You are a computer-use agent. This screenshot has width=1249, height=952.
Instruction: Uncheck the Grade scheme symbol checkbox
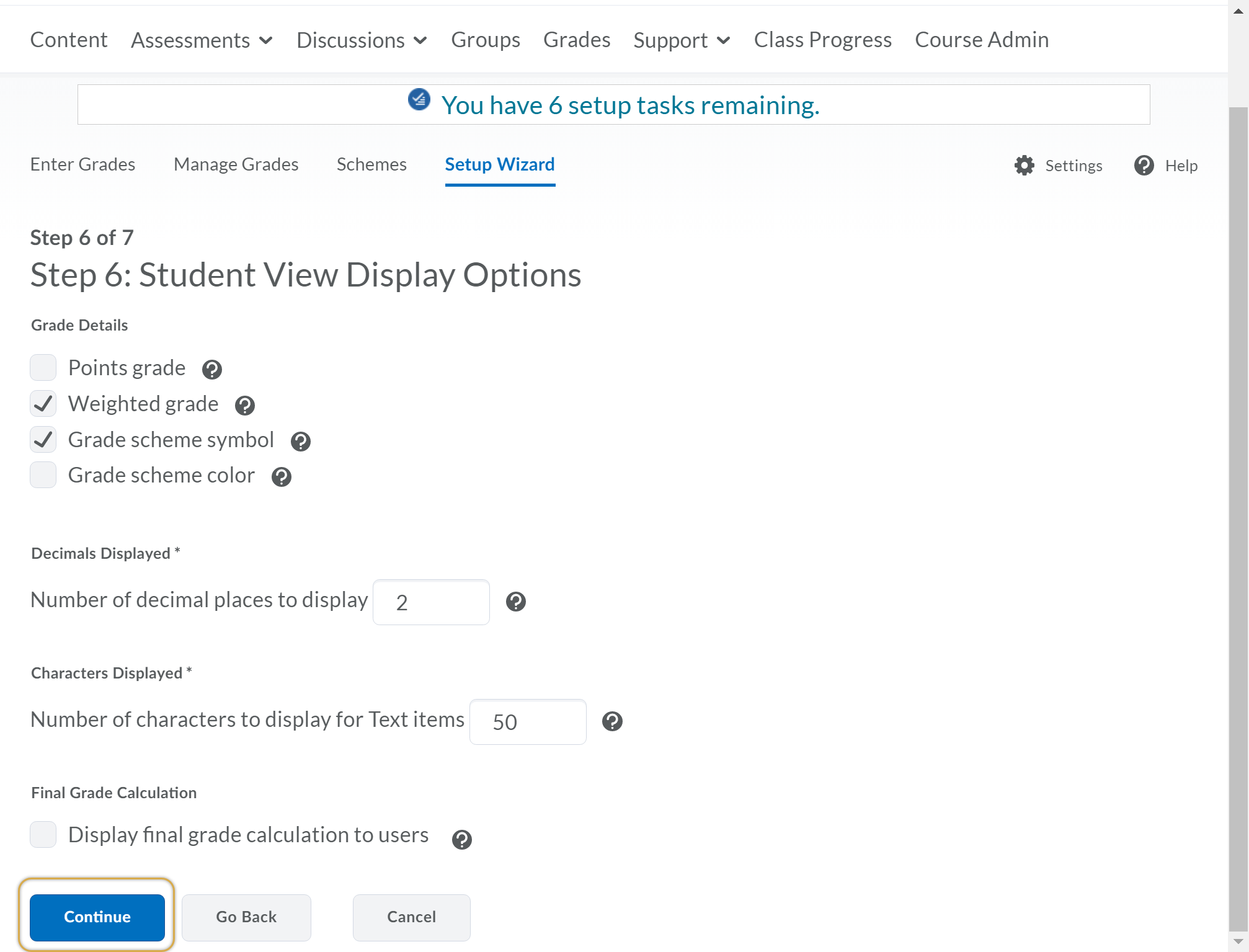[x=43, y=440]
